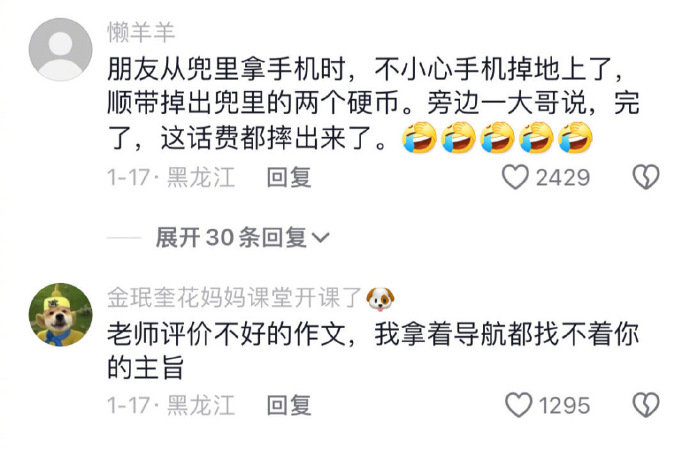Tap the dog emoji beside 金珉奎花妈妈 username
The image size is (690, 449).
(x=380, y=299)
